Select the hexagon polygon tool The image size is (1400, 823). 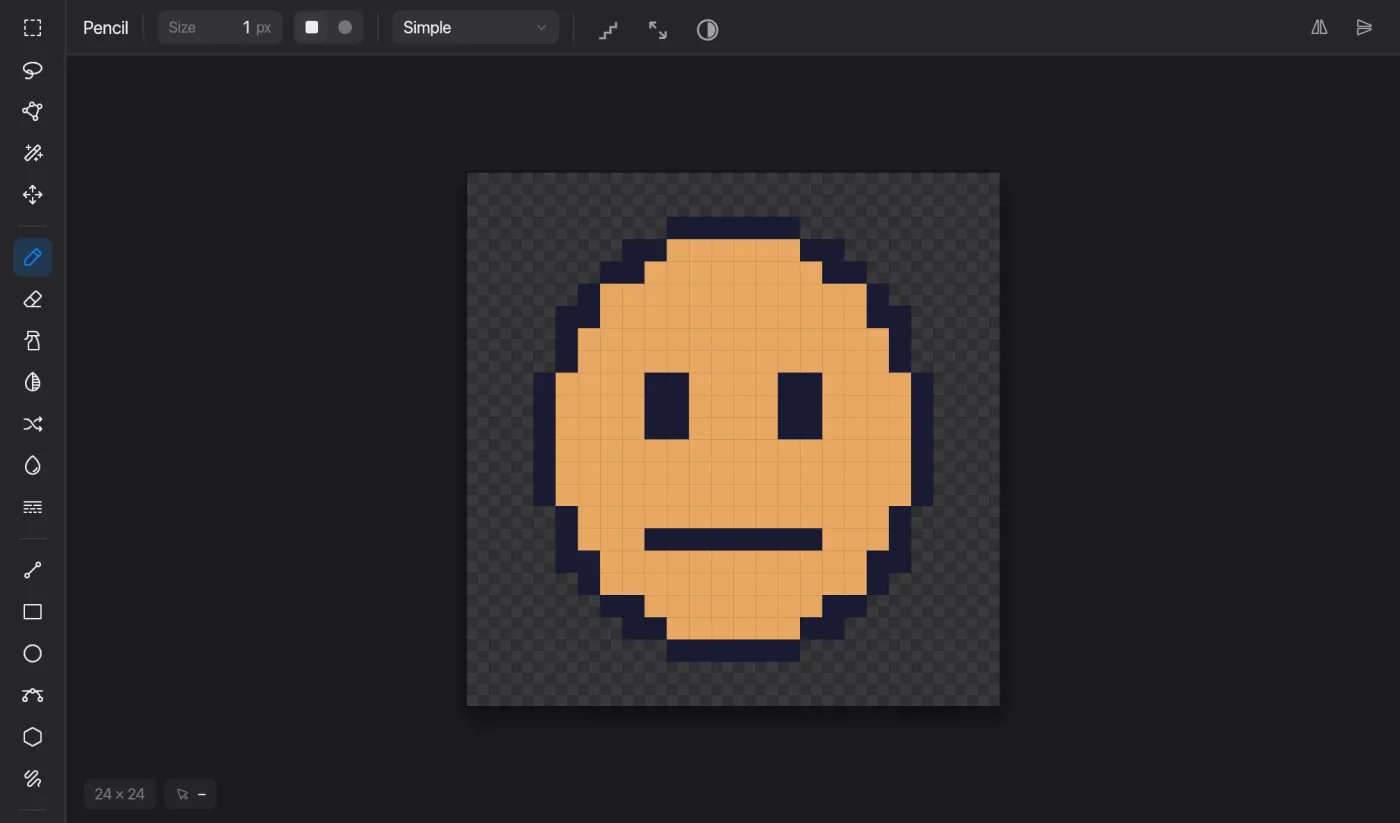[33, 737]
